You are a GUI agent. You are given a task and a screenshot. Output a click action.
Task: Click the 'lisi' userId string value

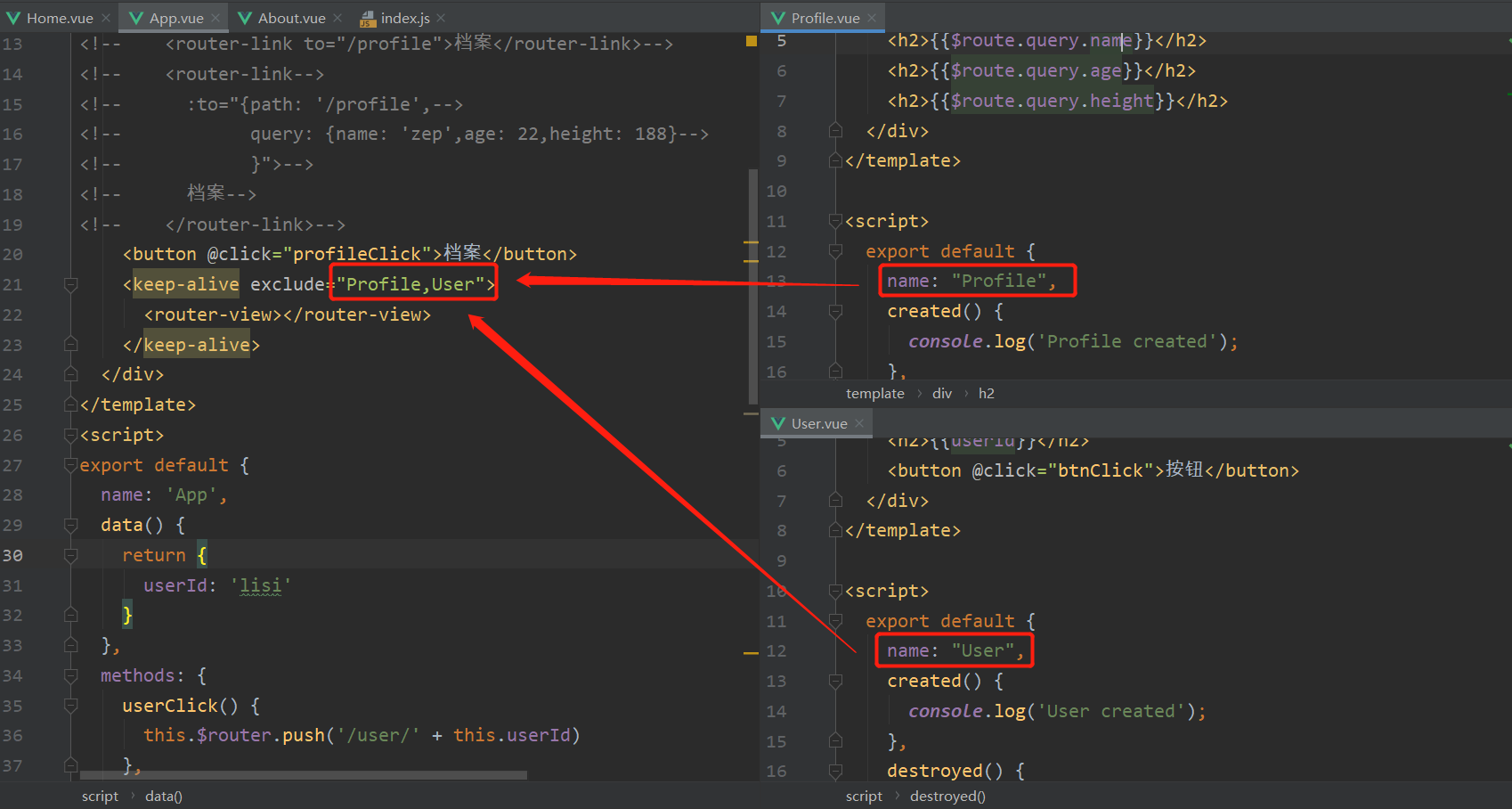pyautogui.click(x=261, y=585)
